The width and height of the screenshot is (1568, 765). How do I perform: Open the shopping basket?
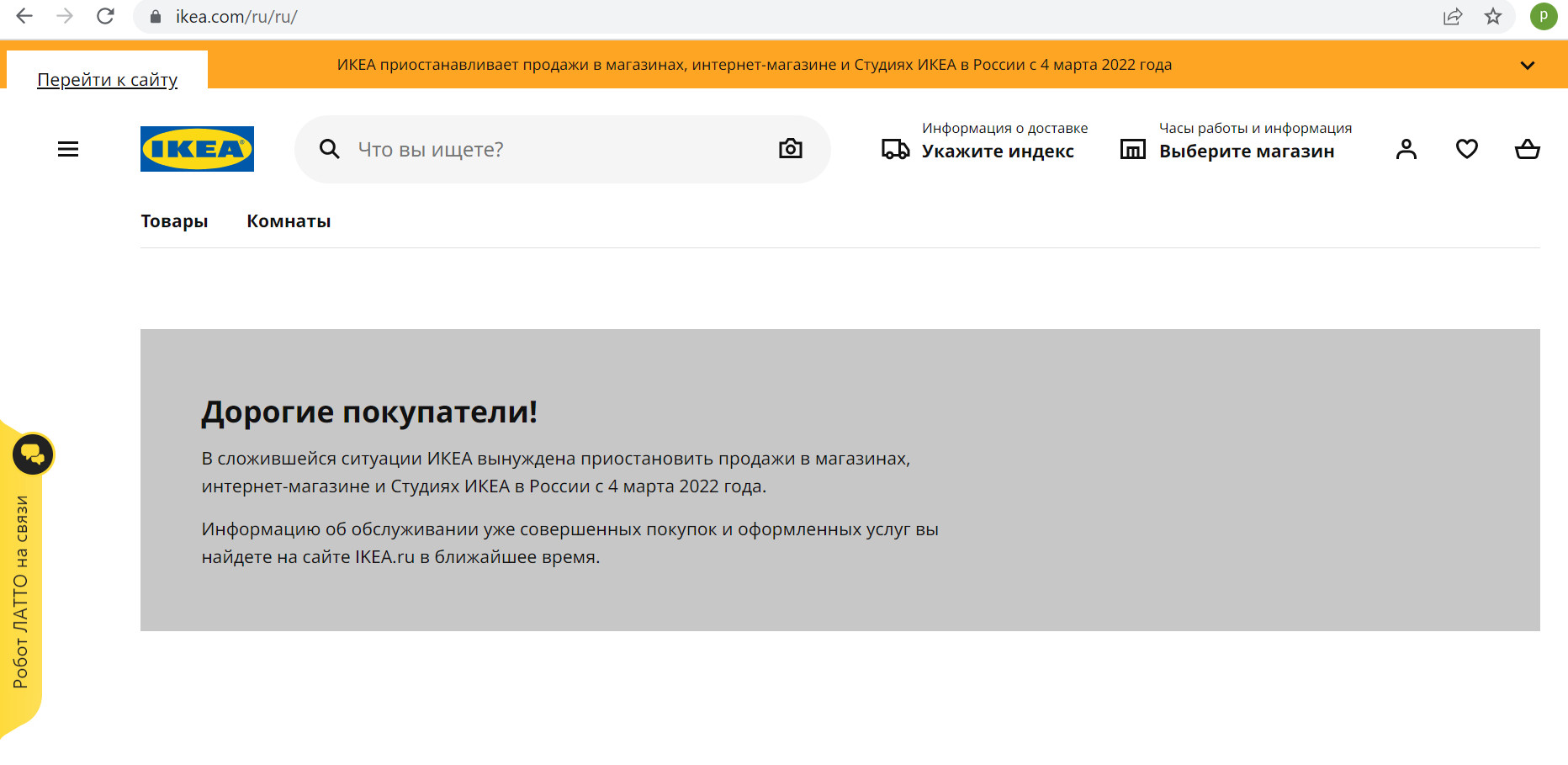click(1528, 149)
